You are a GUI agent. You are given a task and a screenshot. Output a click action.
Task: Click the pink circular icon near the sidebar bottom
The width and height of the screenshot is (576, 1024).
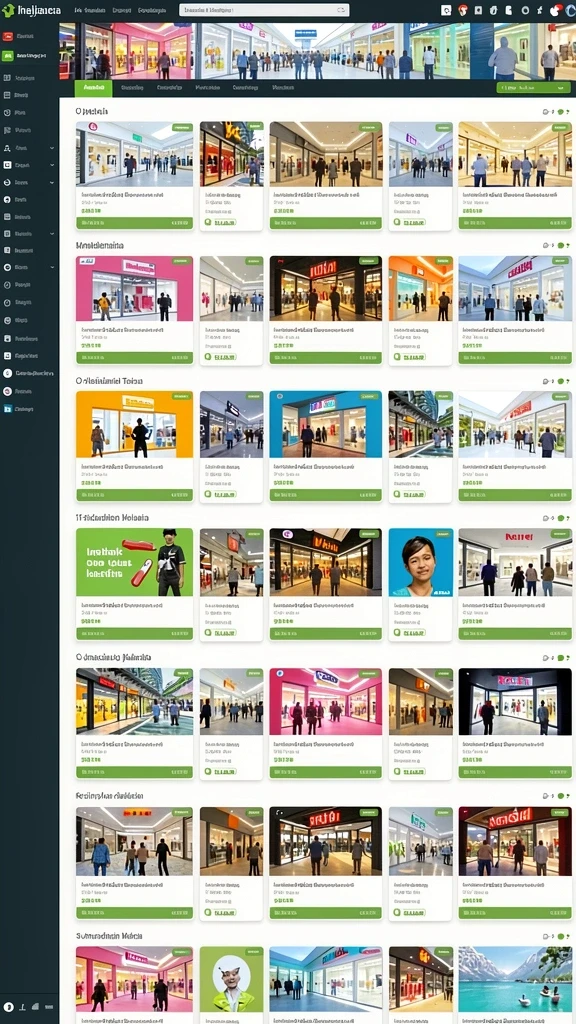coord(8,391)
